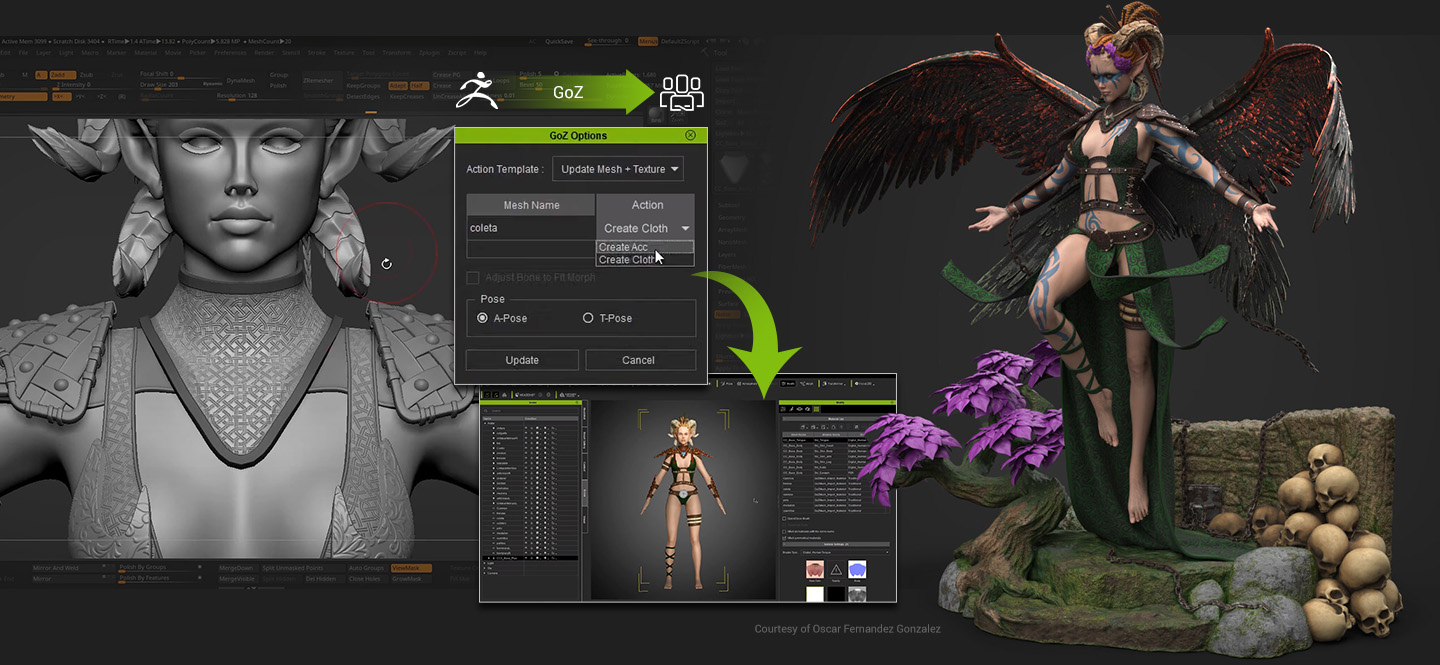Screen dimensions: 1440x665
Task: Open the Action Template dropdown
Action: pos(617,169)
